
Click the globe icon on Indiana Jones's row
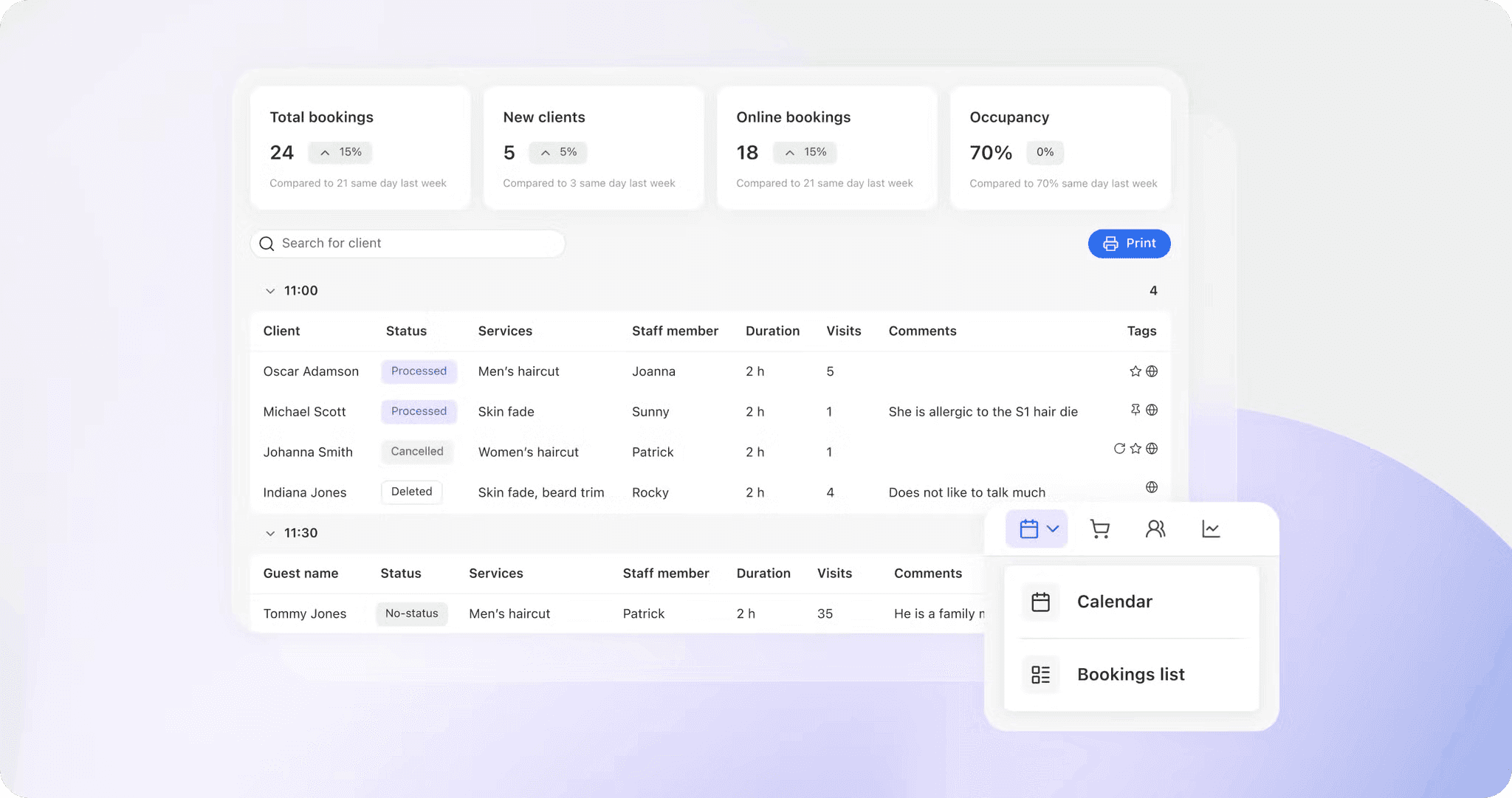1152,487
